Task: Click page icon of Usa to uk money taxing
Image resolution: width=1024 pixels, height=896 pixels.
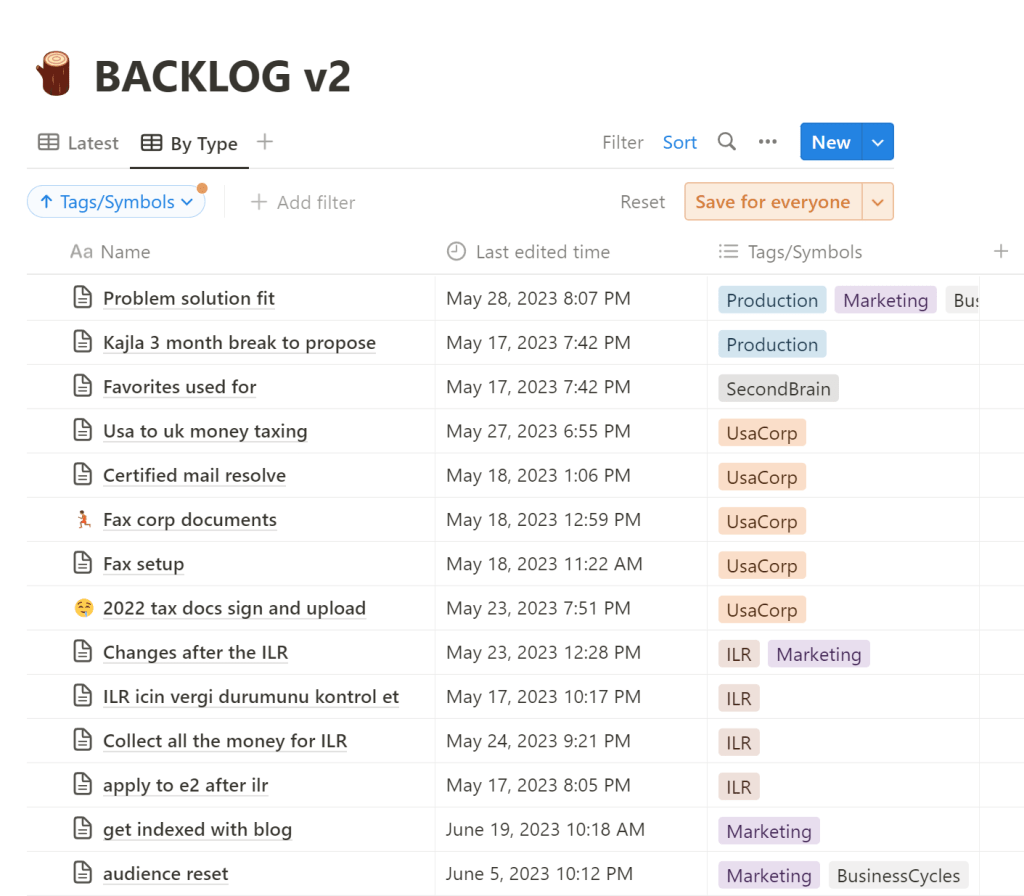Action: (x=82, y=431)
